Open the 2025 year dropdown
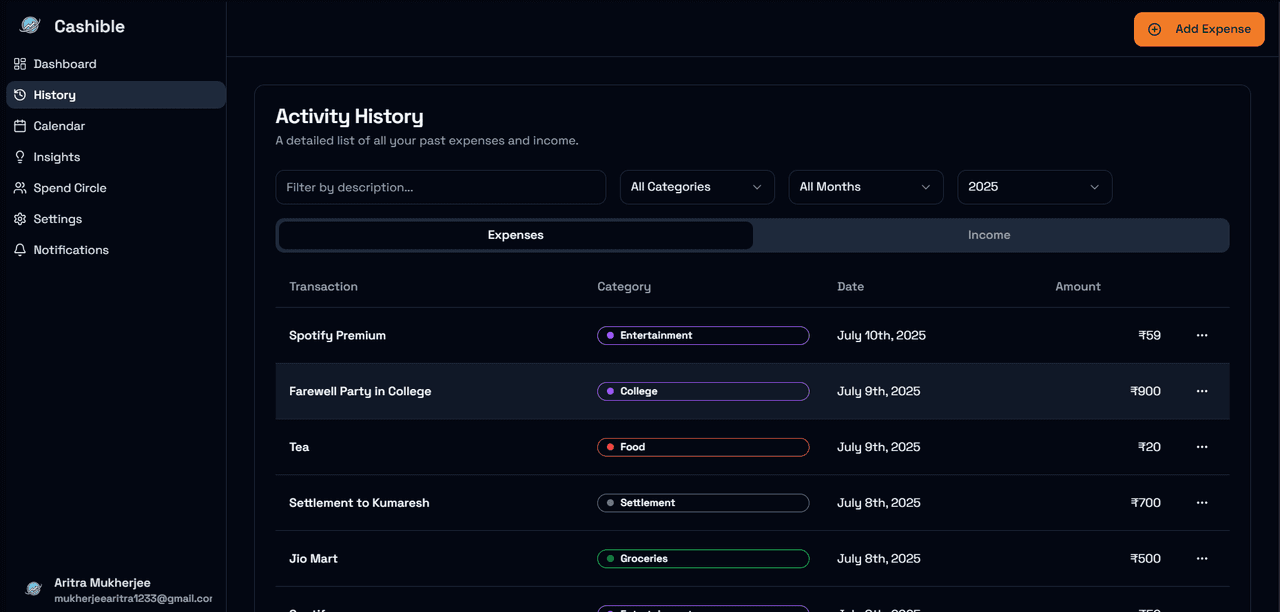This screenshot has height=612, width=1280. coord(1034,187)
